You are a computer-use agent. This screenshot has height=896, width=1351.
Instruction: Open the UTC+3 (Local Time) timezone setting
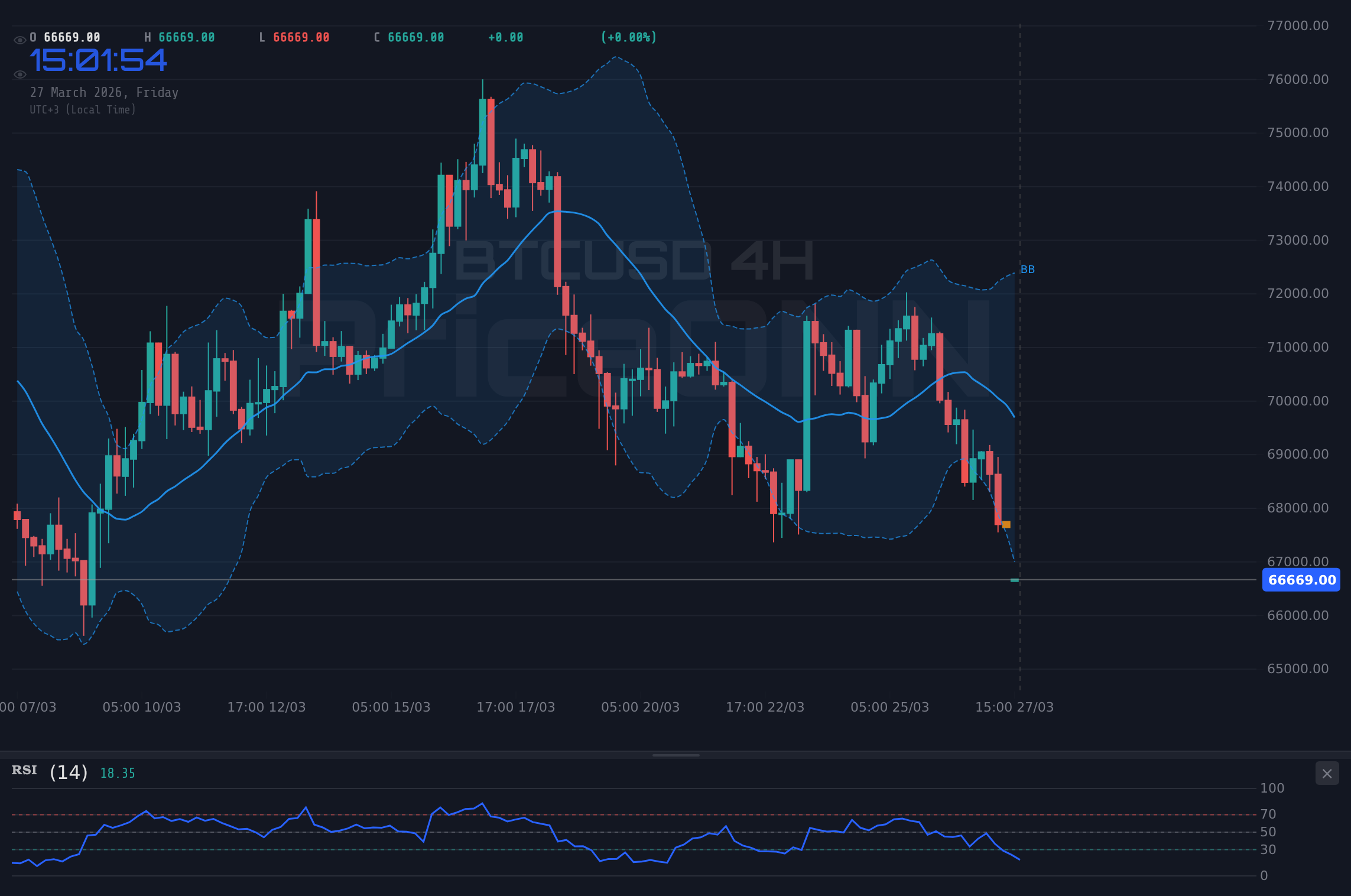point(83,109)
